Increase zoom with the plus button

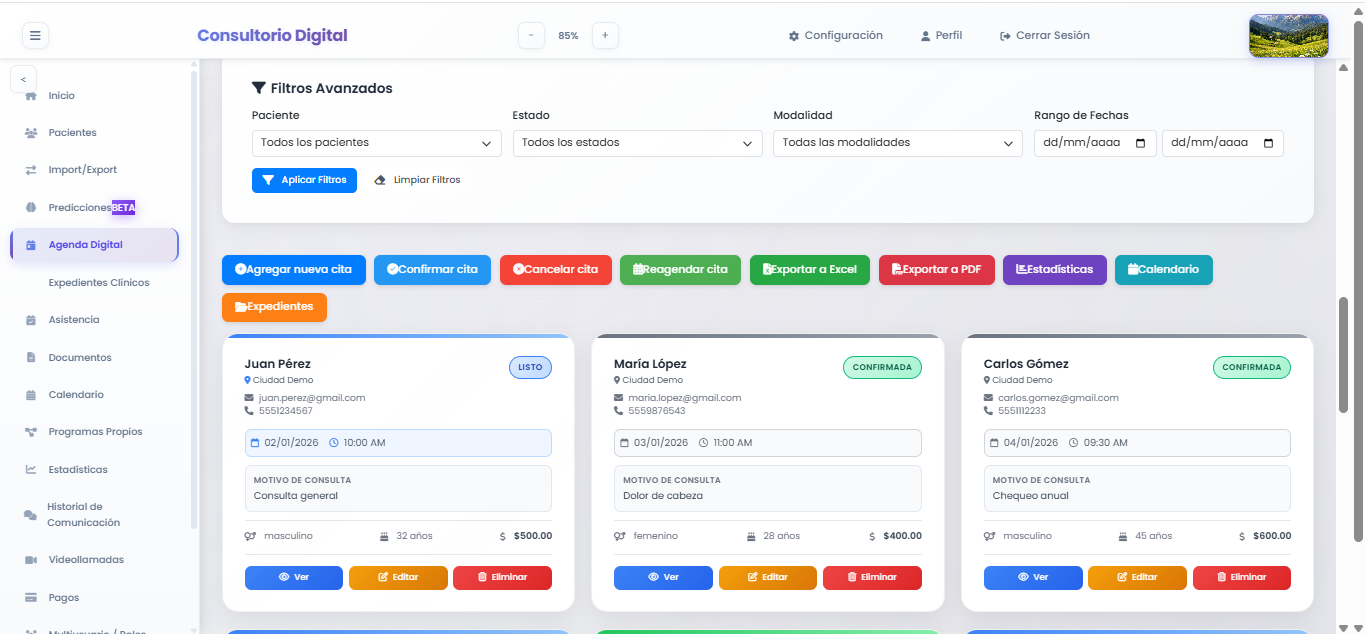[605, 35]
